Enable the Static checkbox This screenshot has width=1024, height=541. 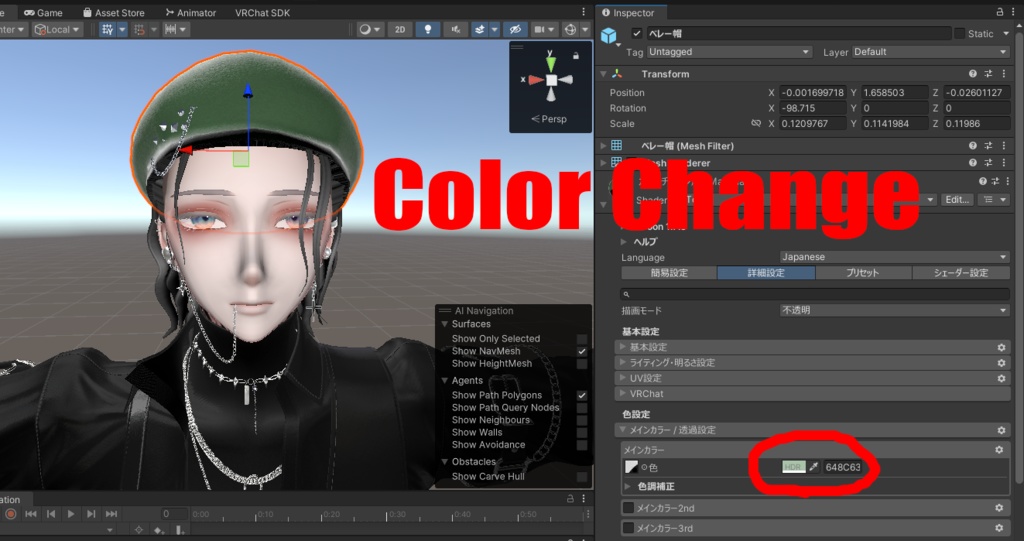959,33
